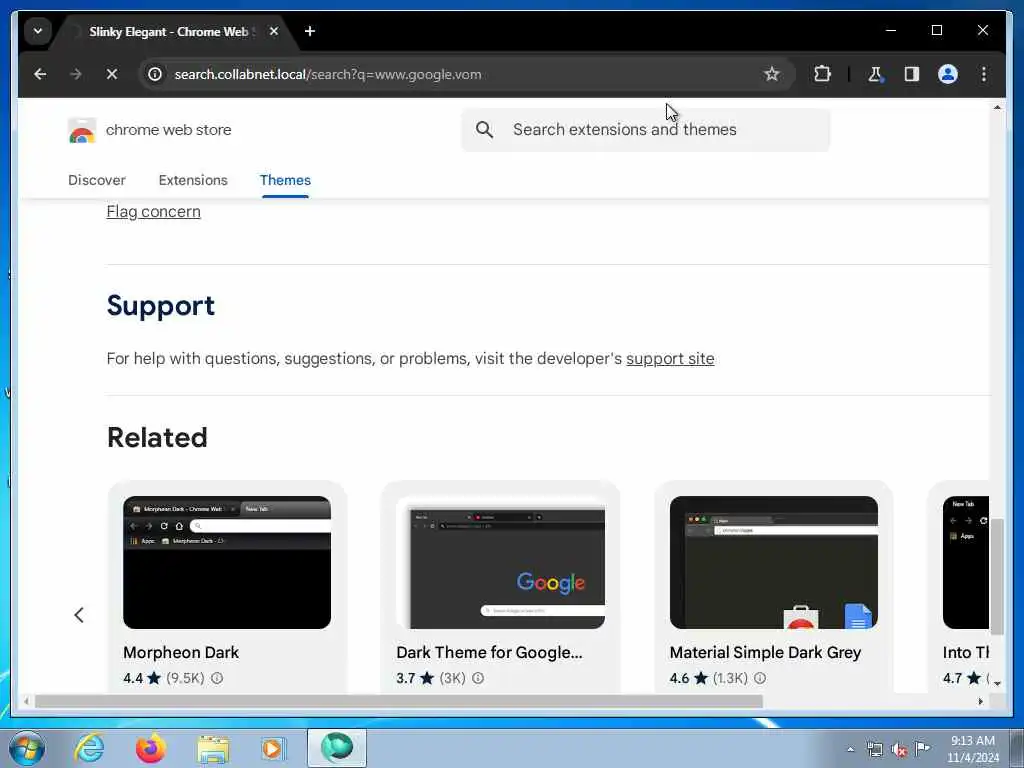Click the horizontal scroll right arrow
Screen dimensions: 1024x768
tap(980, 701)
